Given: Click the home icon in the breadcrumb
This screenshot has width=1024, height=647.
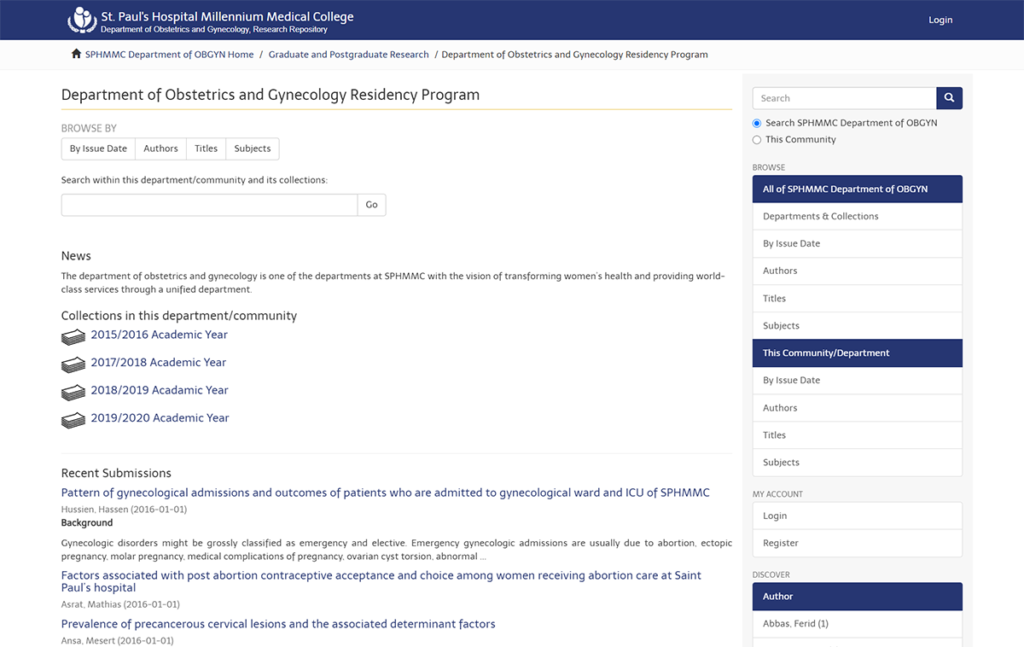Looking at the screenshot, I should point(76,54).
